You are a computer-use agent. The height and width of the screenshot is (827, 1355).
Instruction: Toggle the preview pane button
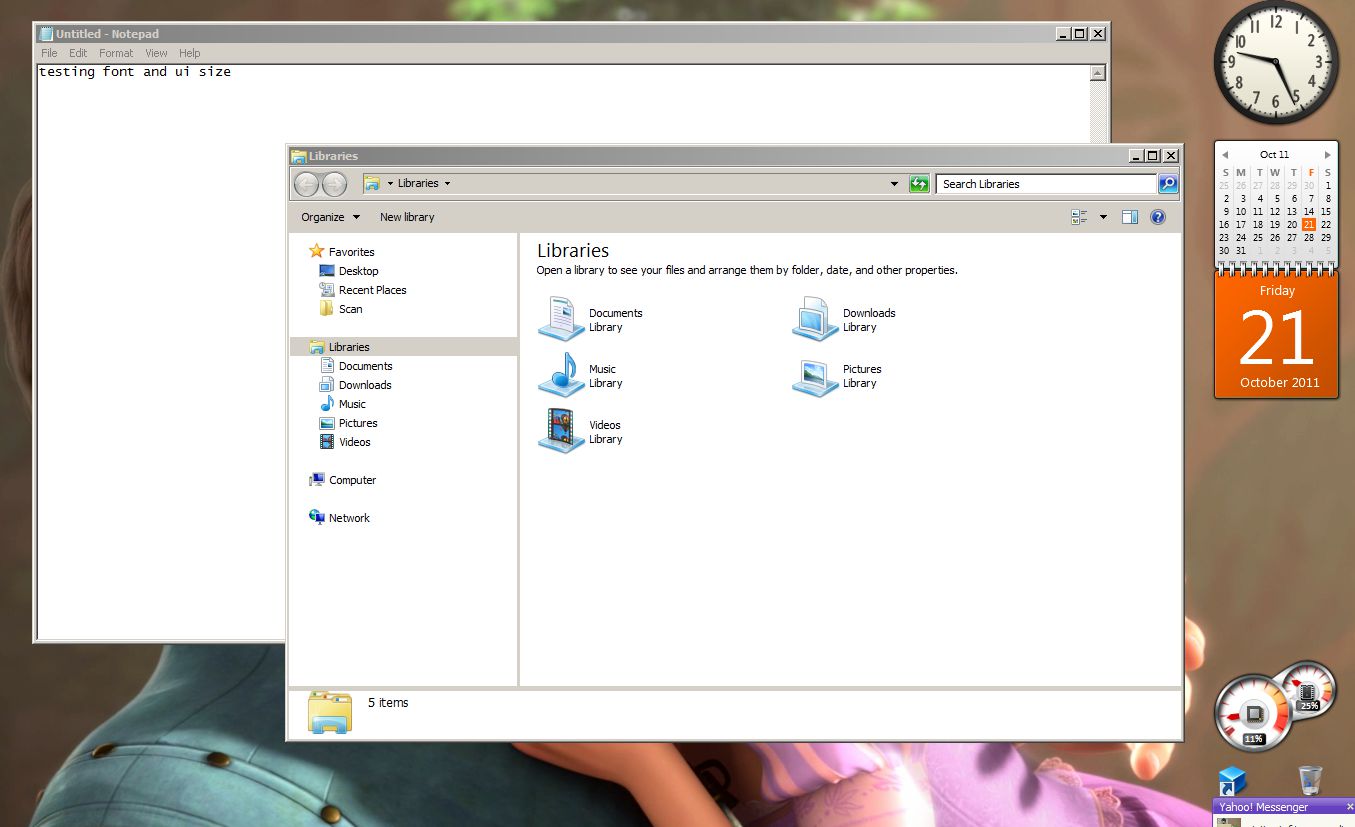pos(1130,217)
